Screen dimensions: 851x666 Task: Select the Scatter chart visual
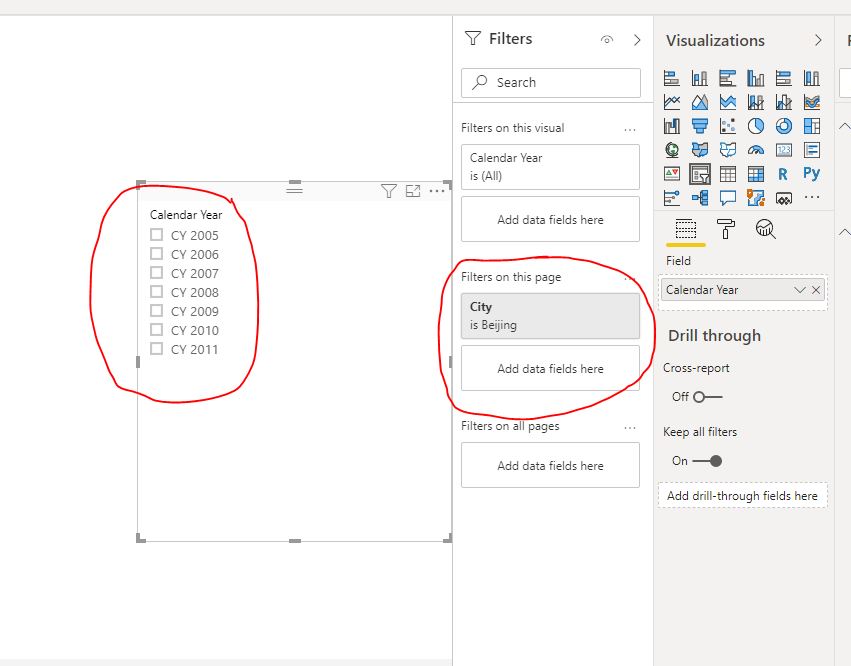click(x=727, y=126)
